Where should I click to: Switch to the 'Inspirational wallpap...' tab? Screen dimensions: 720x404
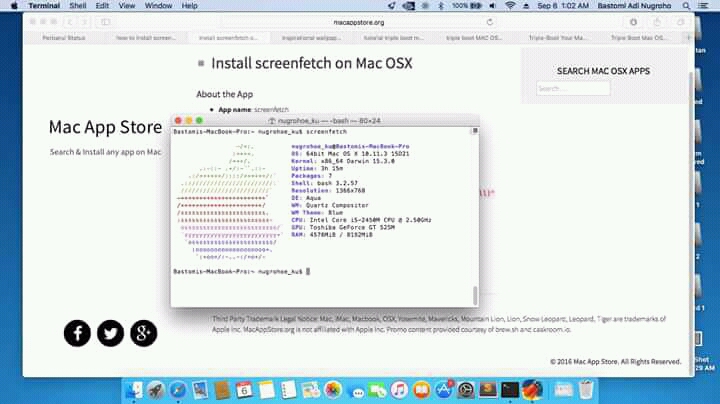click(311, 38)
